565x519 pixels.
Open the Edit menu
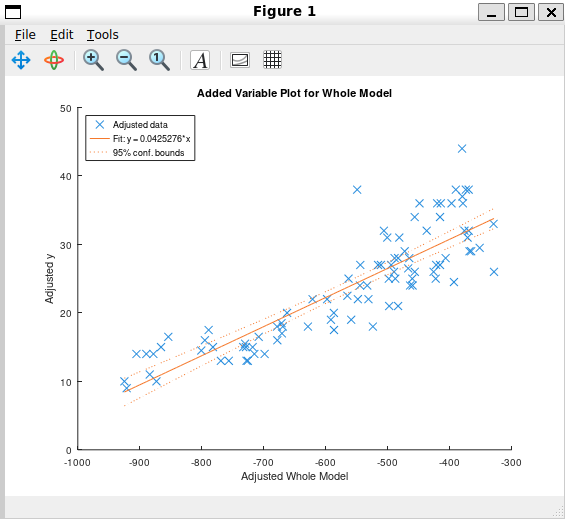click(x=62, y=35)
